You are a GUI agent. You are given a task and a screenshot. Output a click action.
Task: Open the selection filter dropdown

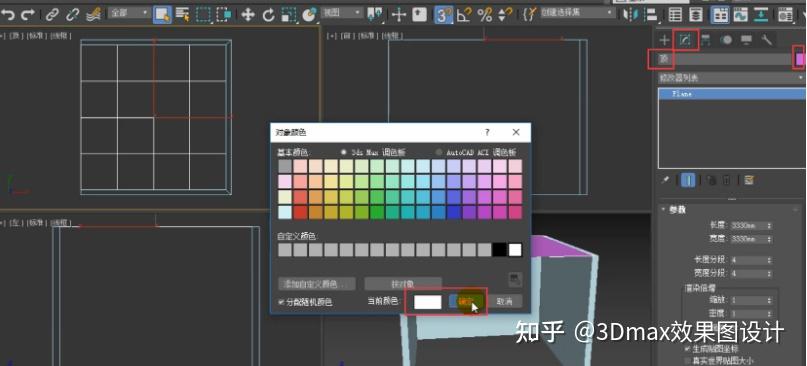[x=129, y=13]
